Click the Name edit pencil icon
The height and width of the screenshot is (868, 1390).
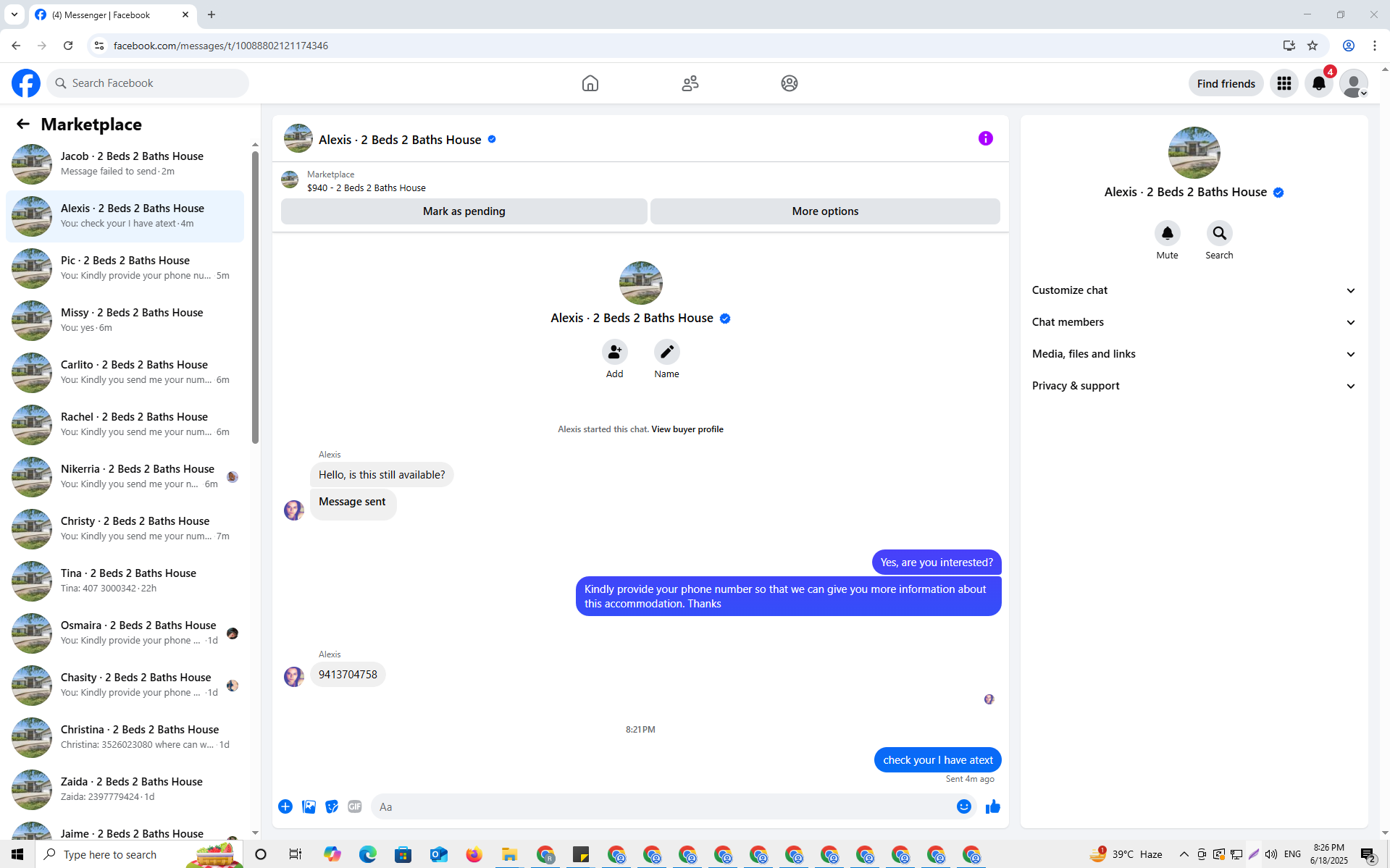click(666, 352)
